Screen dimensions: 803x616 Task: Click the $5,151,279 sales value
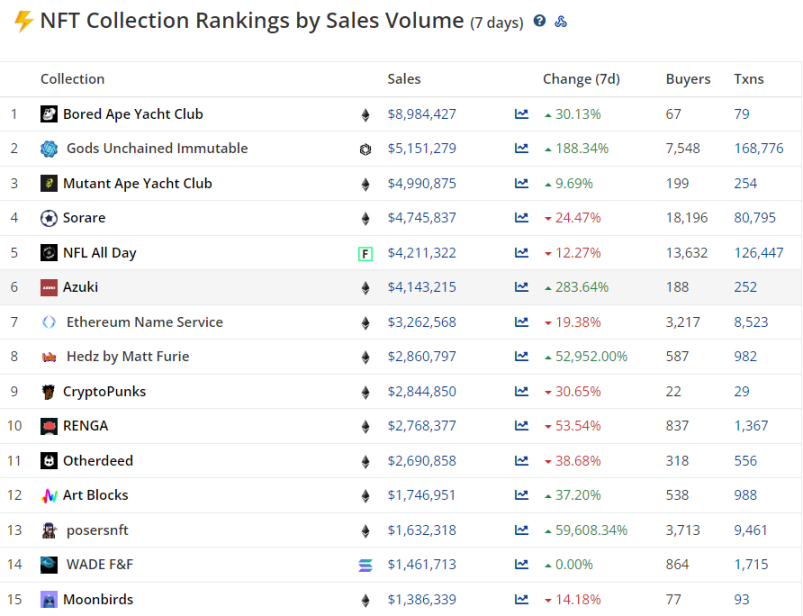(x=421, y=148)
